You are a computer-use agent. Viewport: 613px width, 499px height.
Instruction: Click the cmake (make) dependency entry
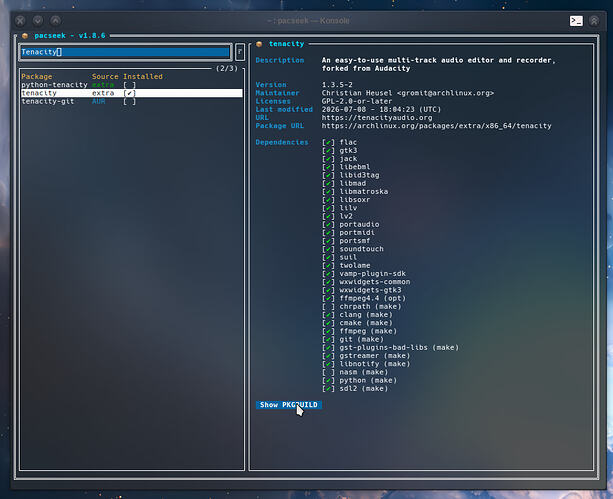(x=366, y=323)
